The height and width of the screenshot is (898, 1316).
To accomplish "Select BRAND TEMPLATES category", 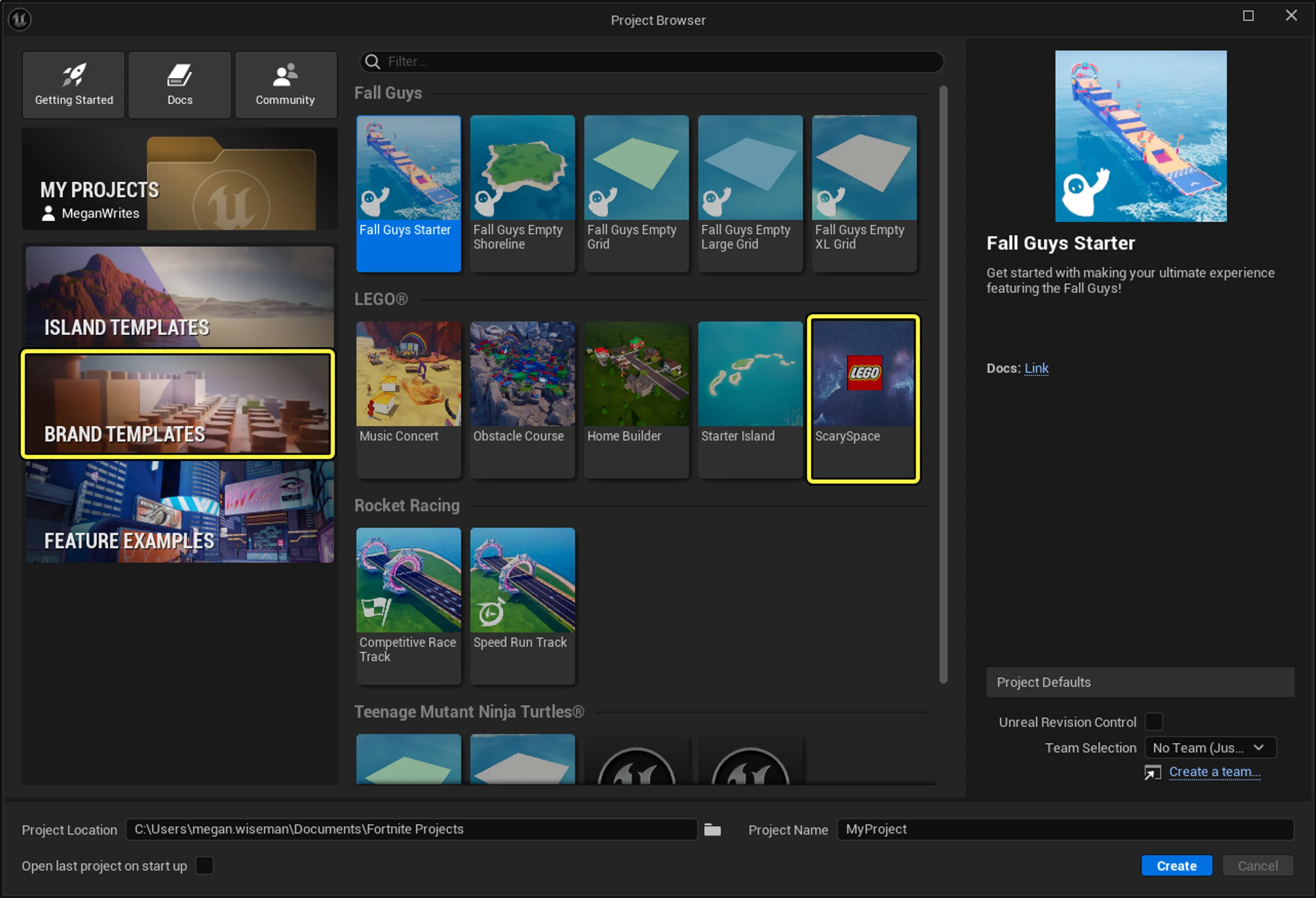I will pyautogui.click(x=178, y=404).
